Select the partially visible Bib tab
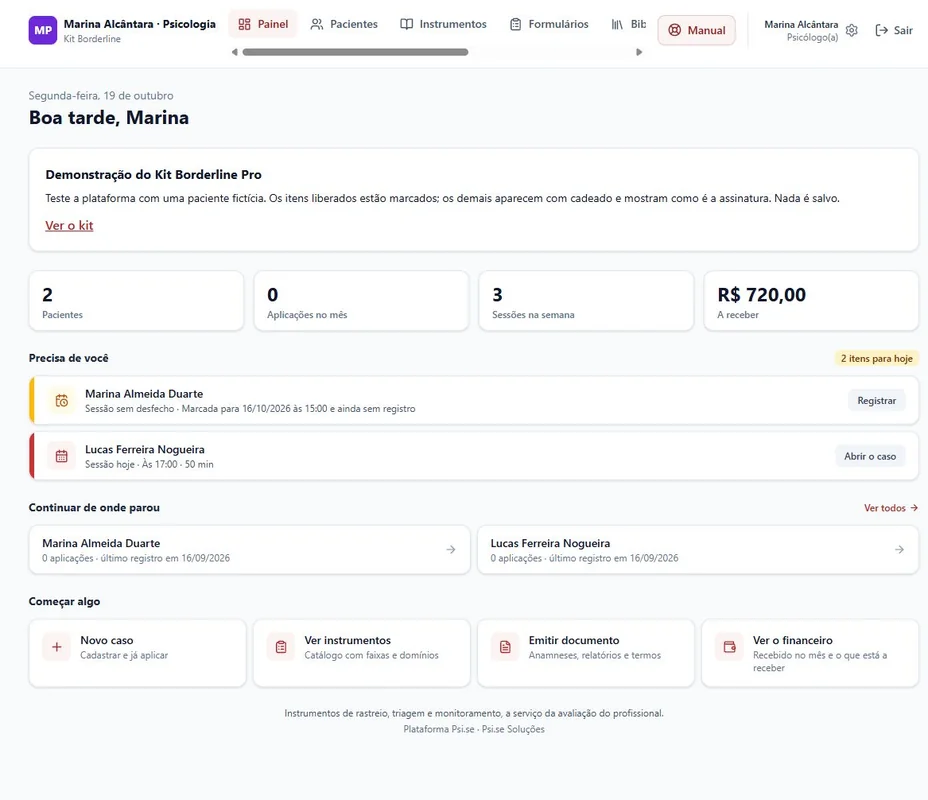This screenshot has width=928, height=800. (628, 24)
